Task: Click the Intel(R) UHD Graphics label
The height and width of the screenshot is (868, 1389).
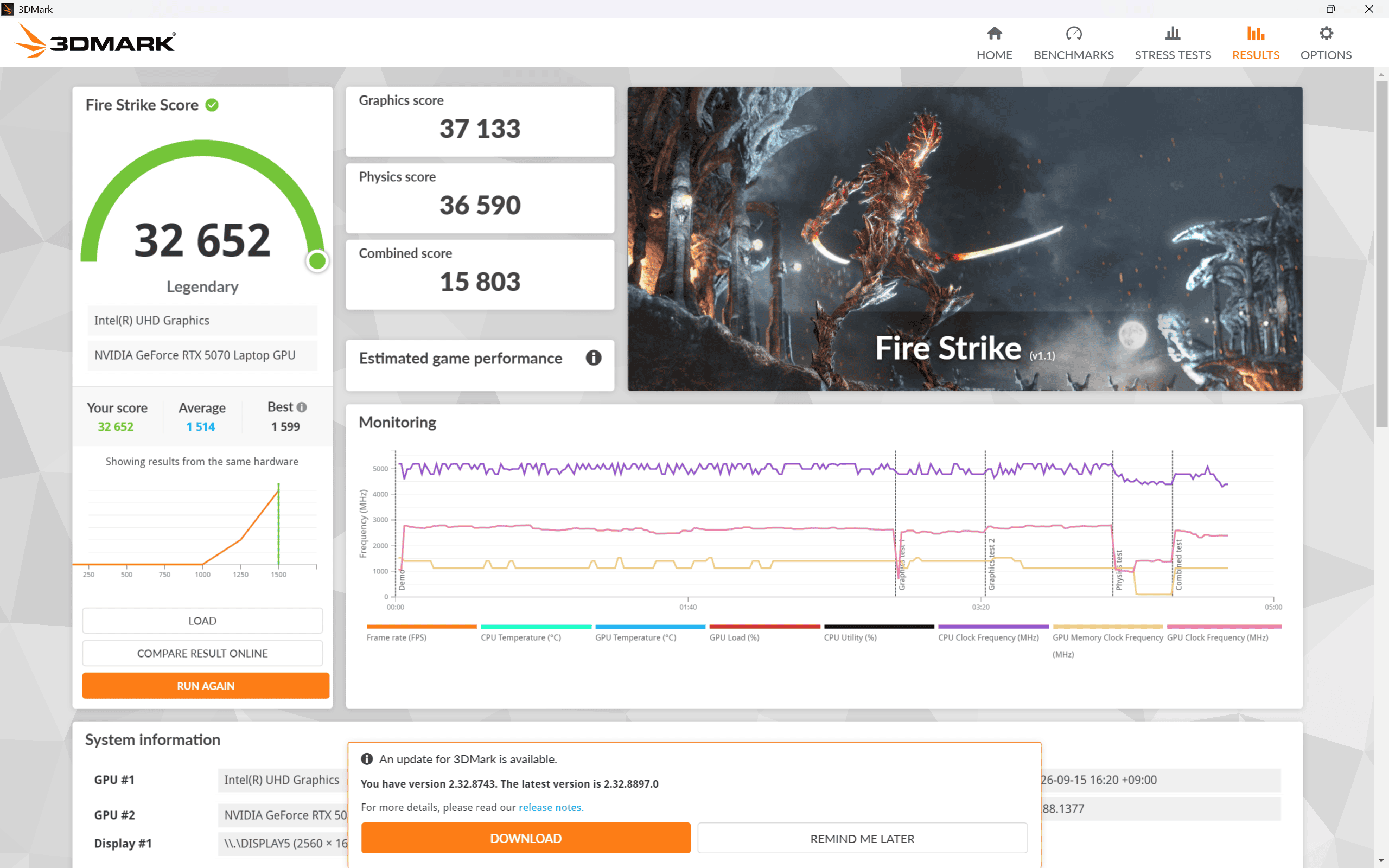Action: pyautogui.click(x=202, y=320)
